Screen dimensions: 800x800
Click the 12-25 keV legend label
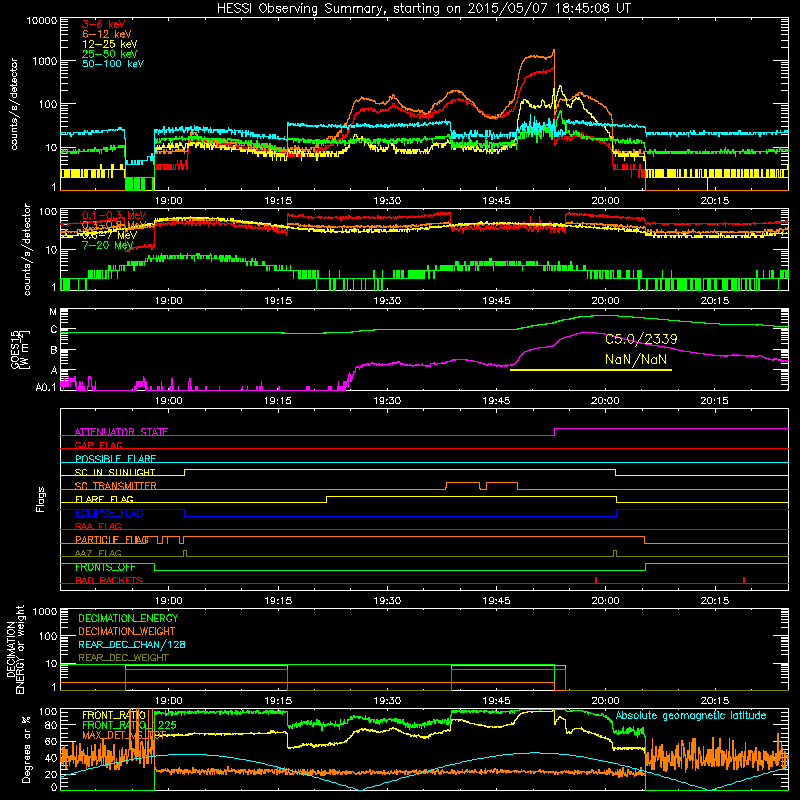[109, 44]
